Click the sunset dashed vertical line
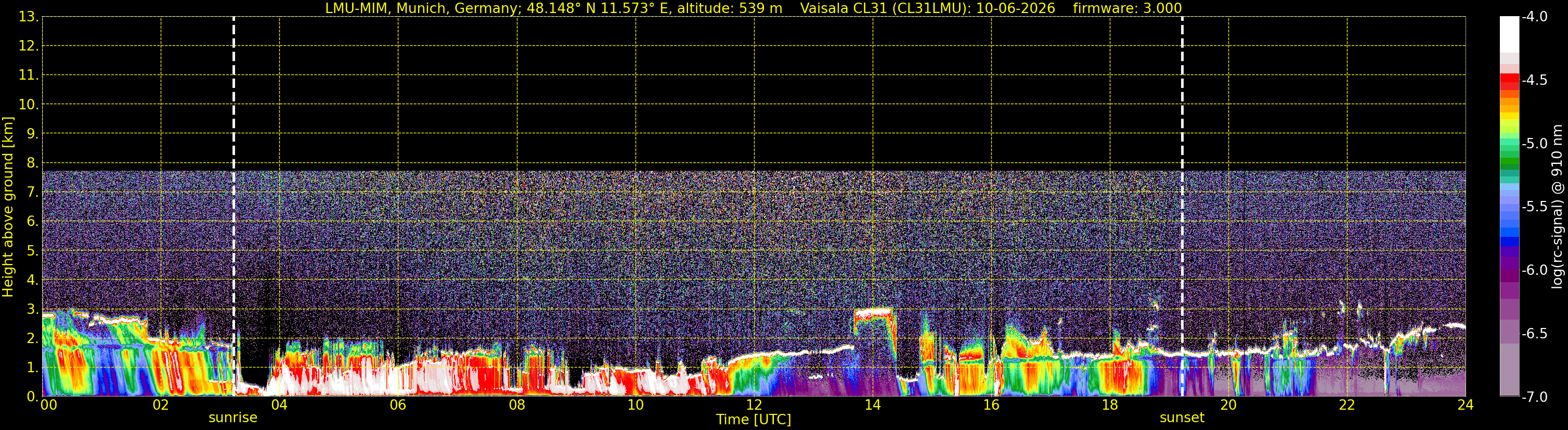The height and width of the screenshot is (430, 1568). coord(1182,206)
